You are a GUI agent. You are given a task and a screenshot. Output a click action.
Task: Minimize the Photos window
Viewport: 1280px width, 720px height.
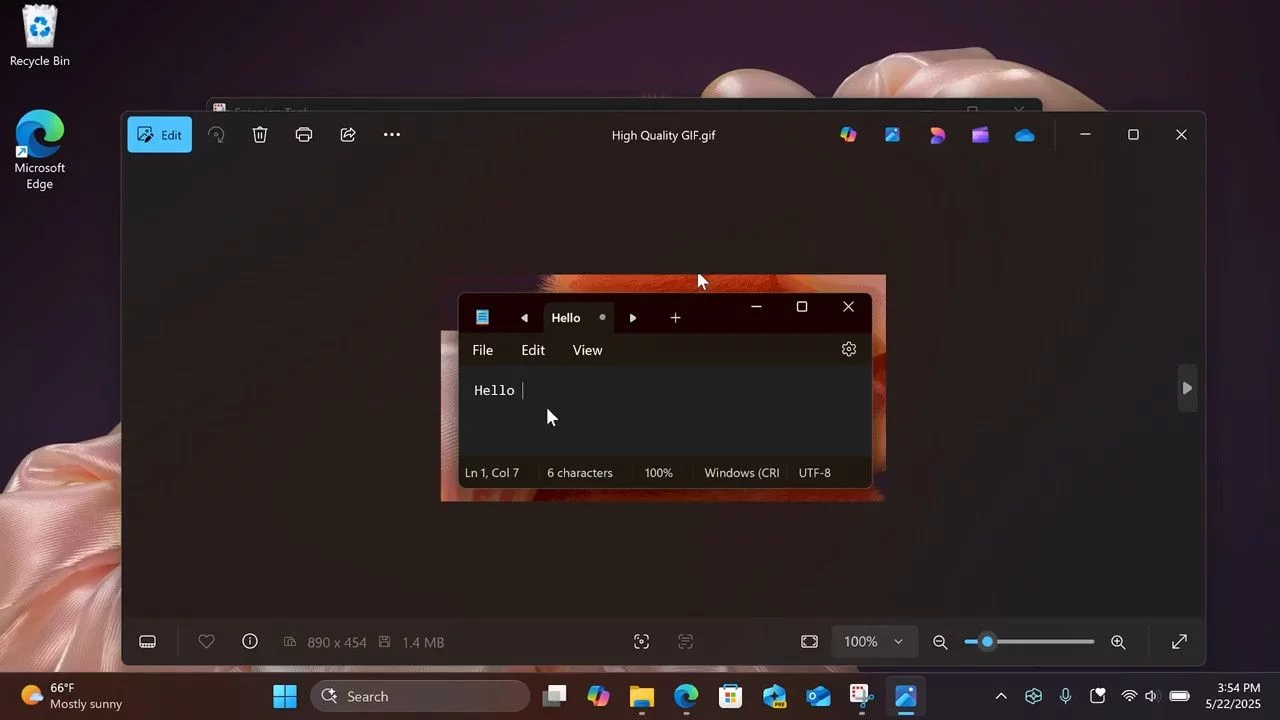pos(1085,135)
